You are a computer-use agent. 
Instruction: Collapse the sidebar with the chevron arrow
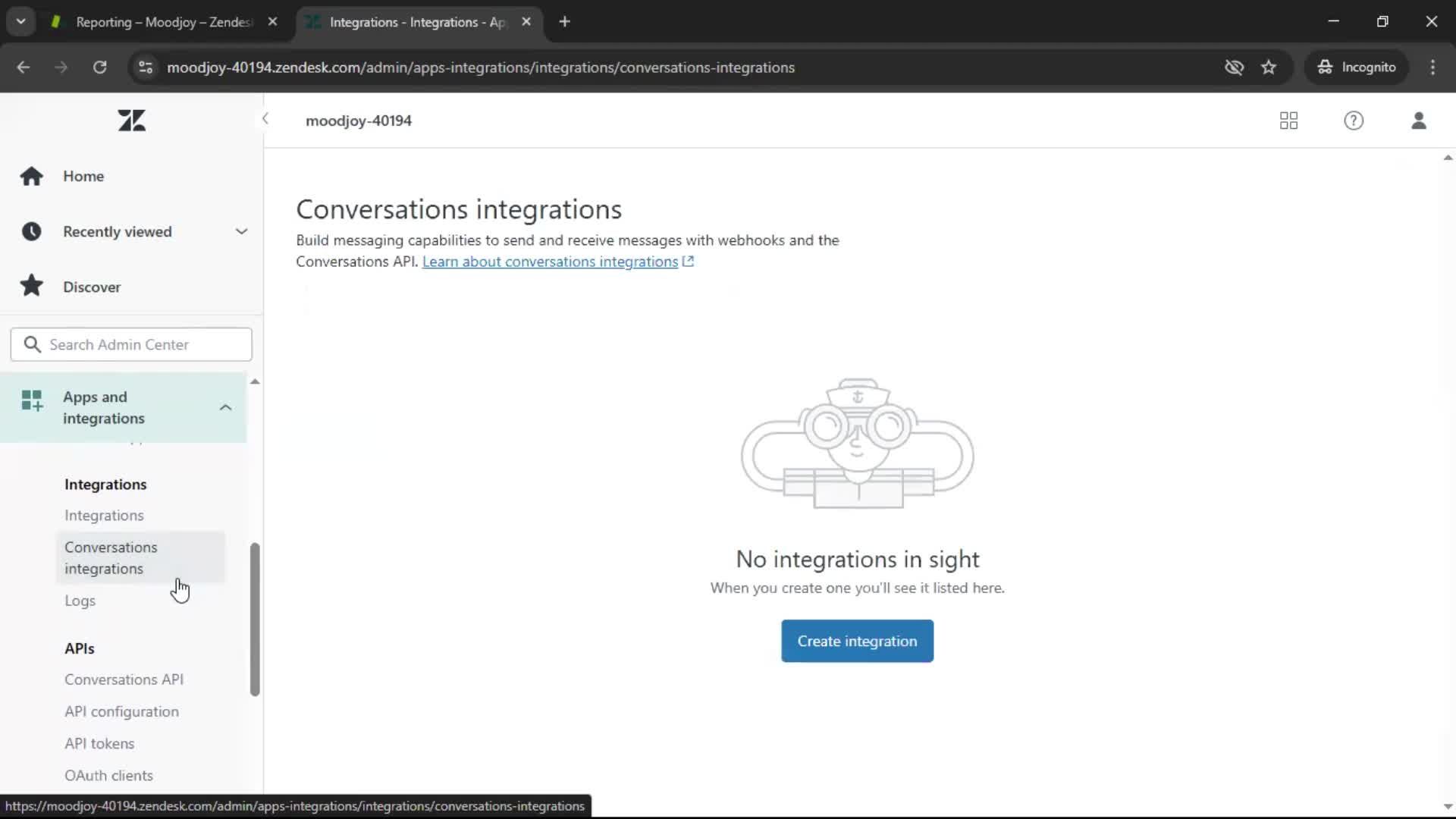pos(265,119)
